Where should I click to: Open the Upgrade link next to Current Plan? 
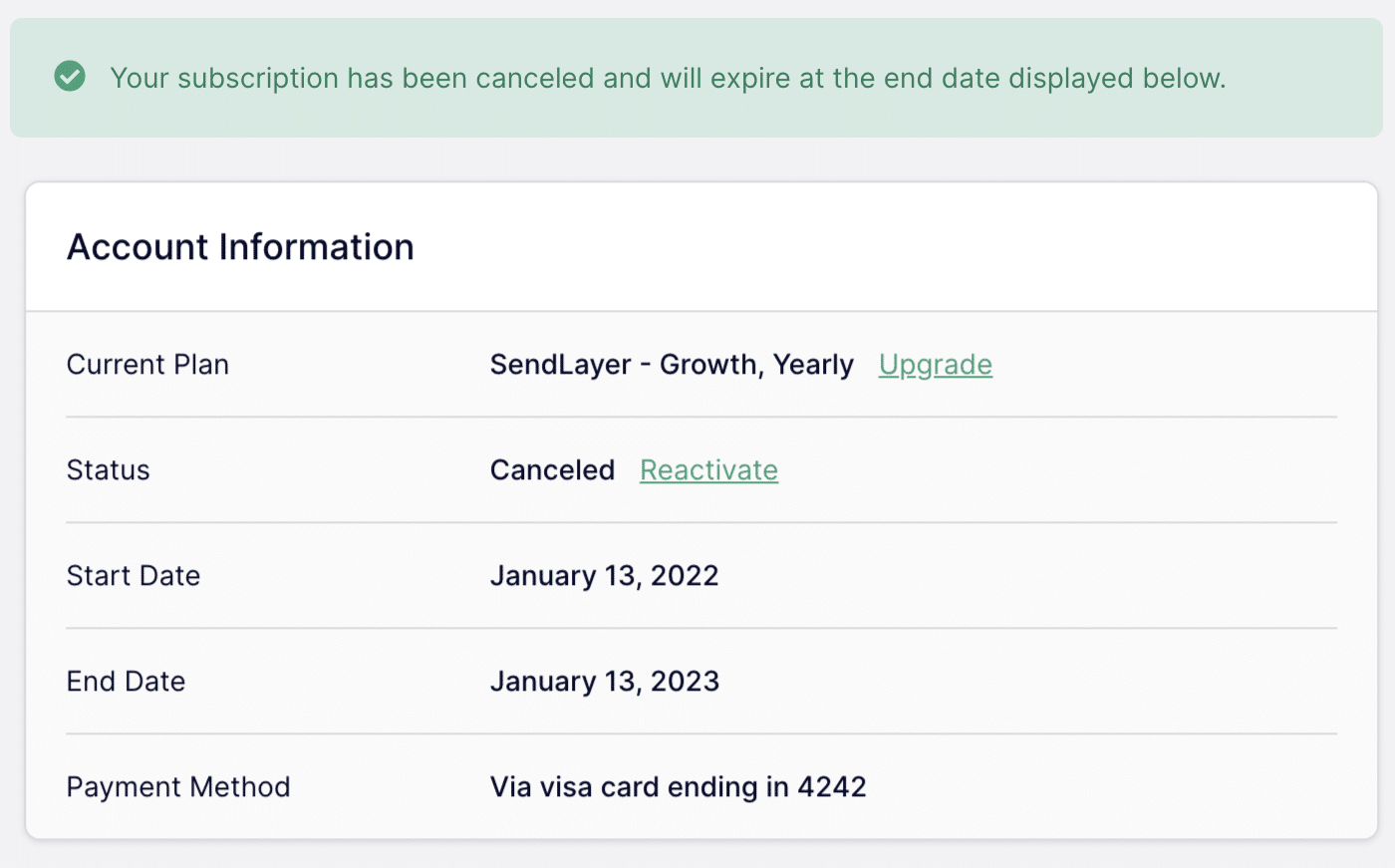click(935, 365)
